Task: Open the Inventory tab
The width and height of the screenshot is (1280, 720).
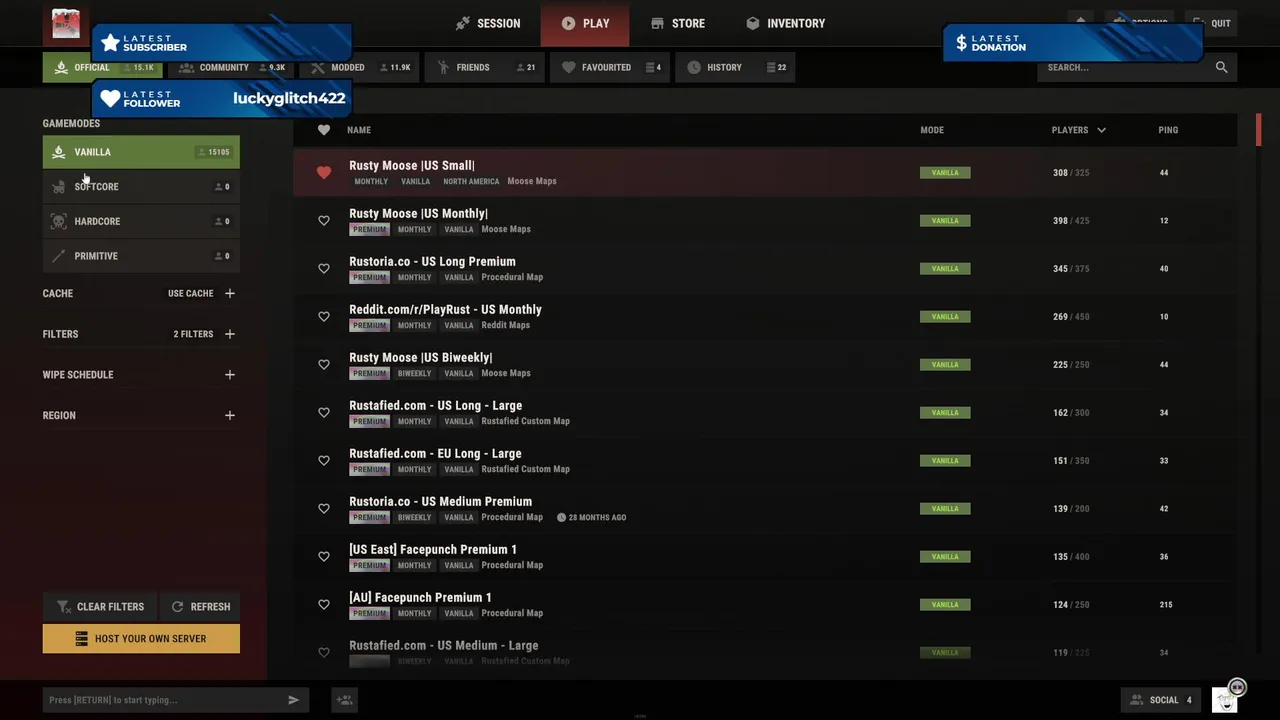Action: click(x=786, y=23)
